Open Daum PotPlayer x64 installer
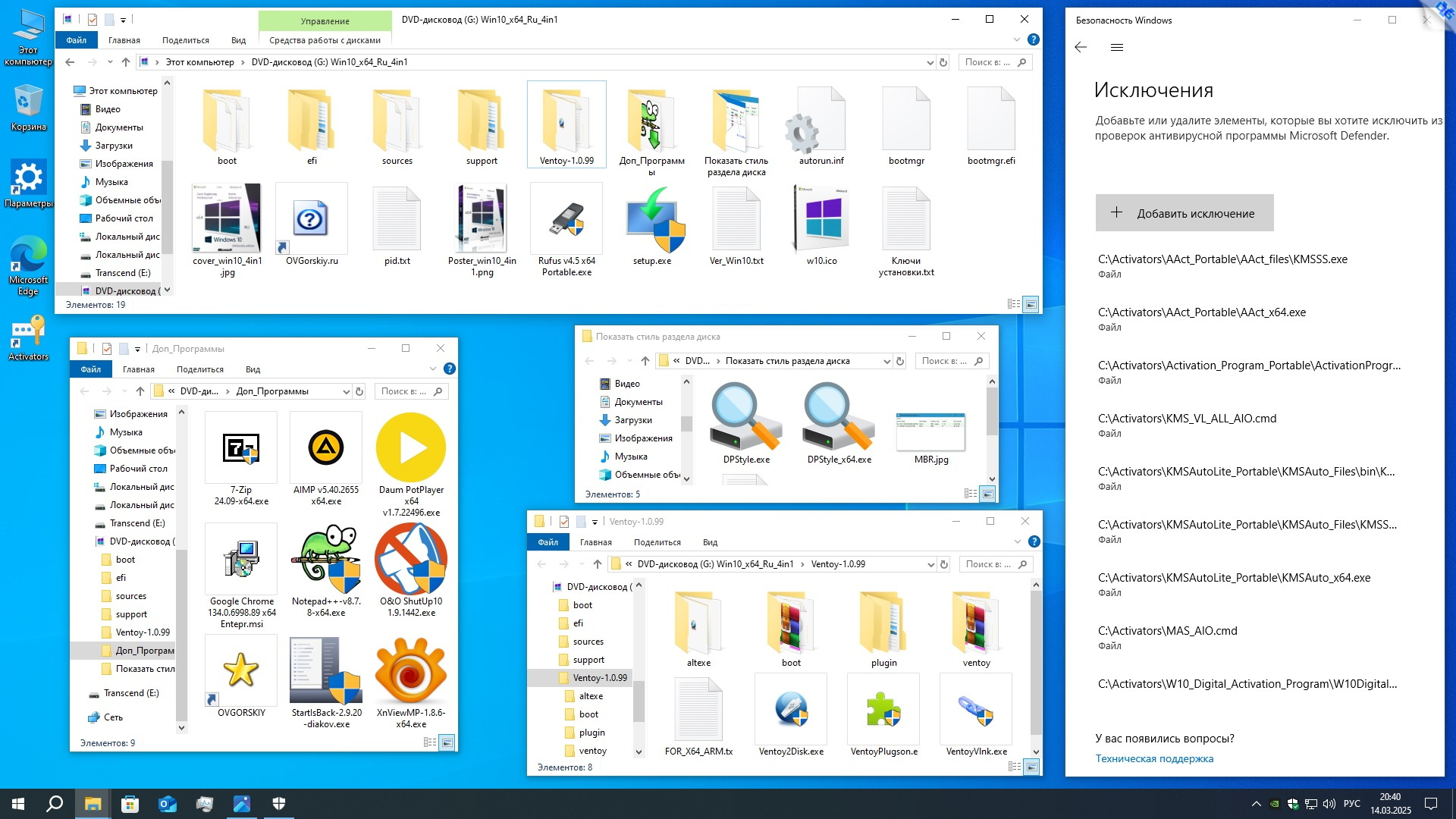The width and height of the screenshot is (1456, 819). pos(411,447)
